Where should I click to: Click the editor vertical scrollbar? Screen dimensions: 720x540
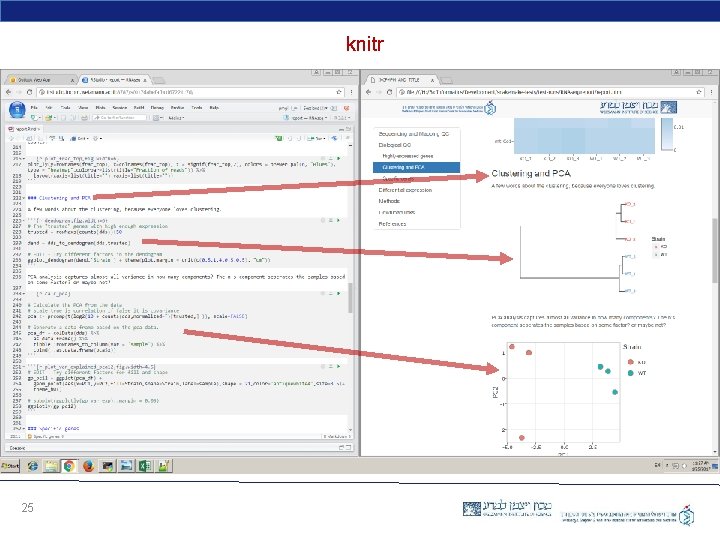click(x=350, y=298)
